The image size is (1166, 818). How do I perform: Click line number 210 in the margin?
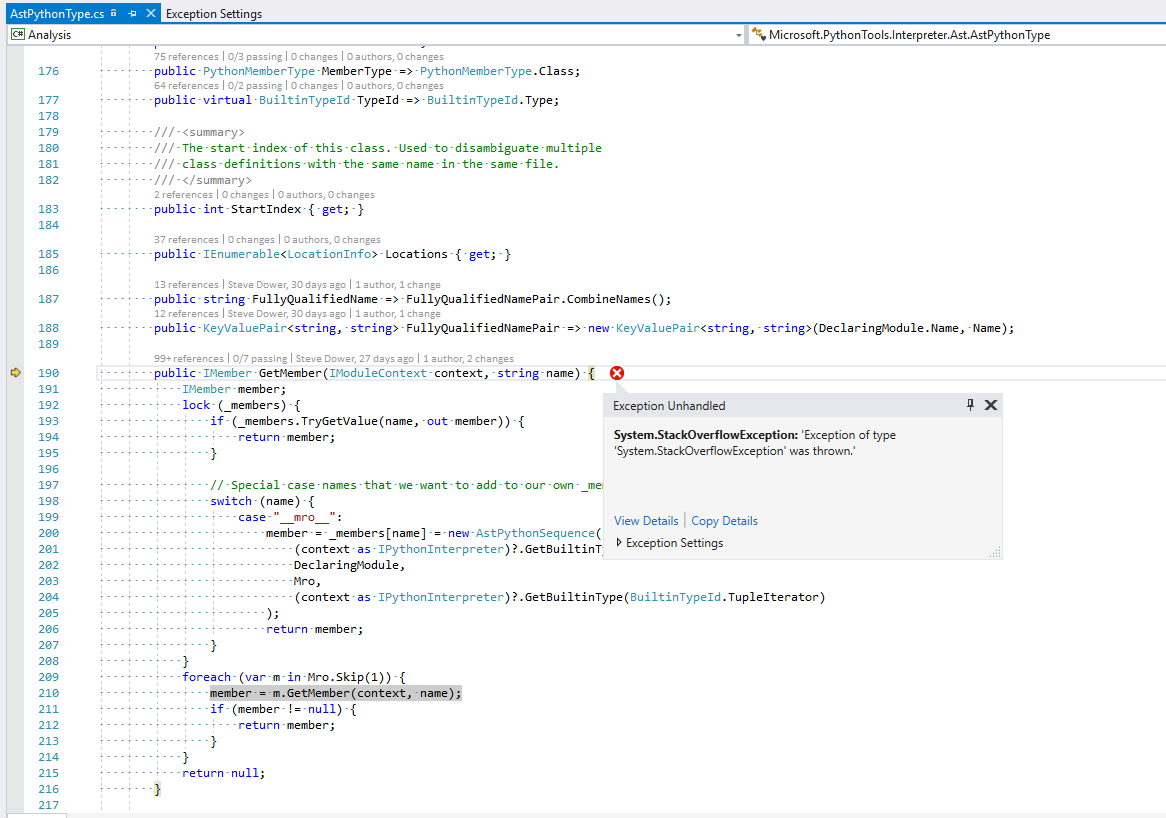48,693
